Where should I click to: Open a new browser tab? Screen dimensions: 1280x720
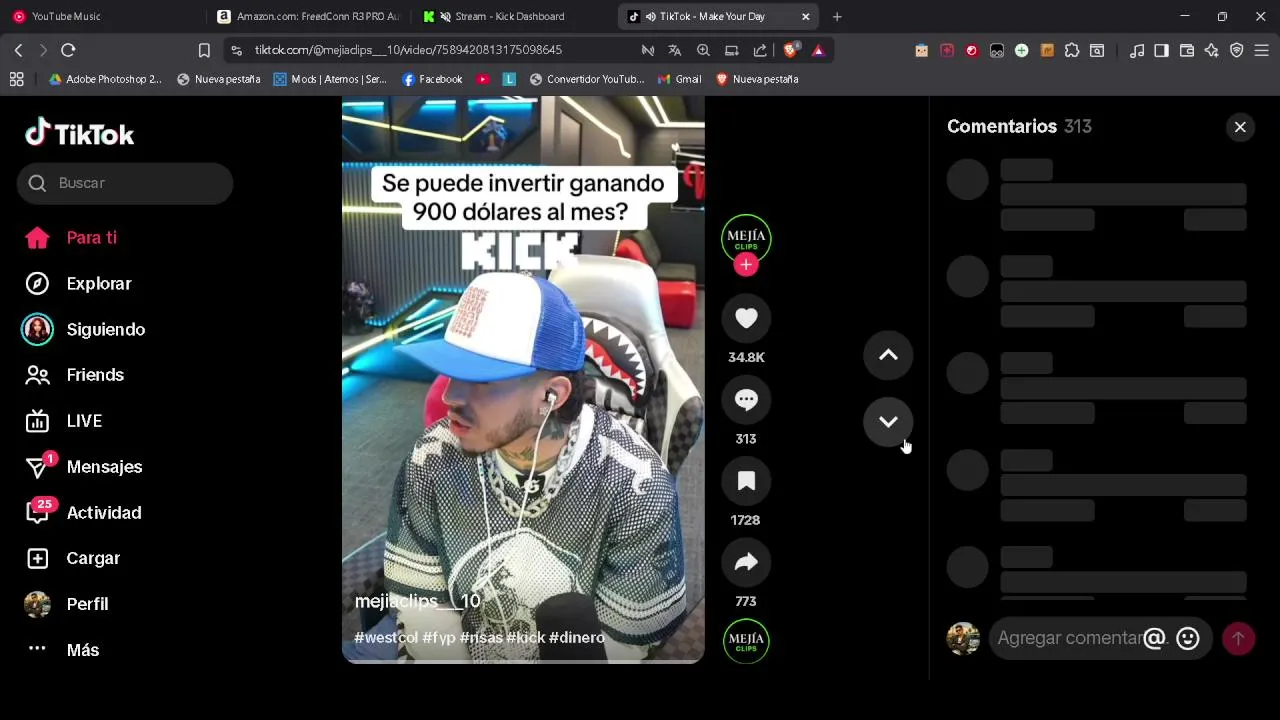coord(837,16)
